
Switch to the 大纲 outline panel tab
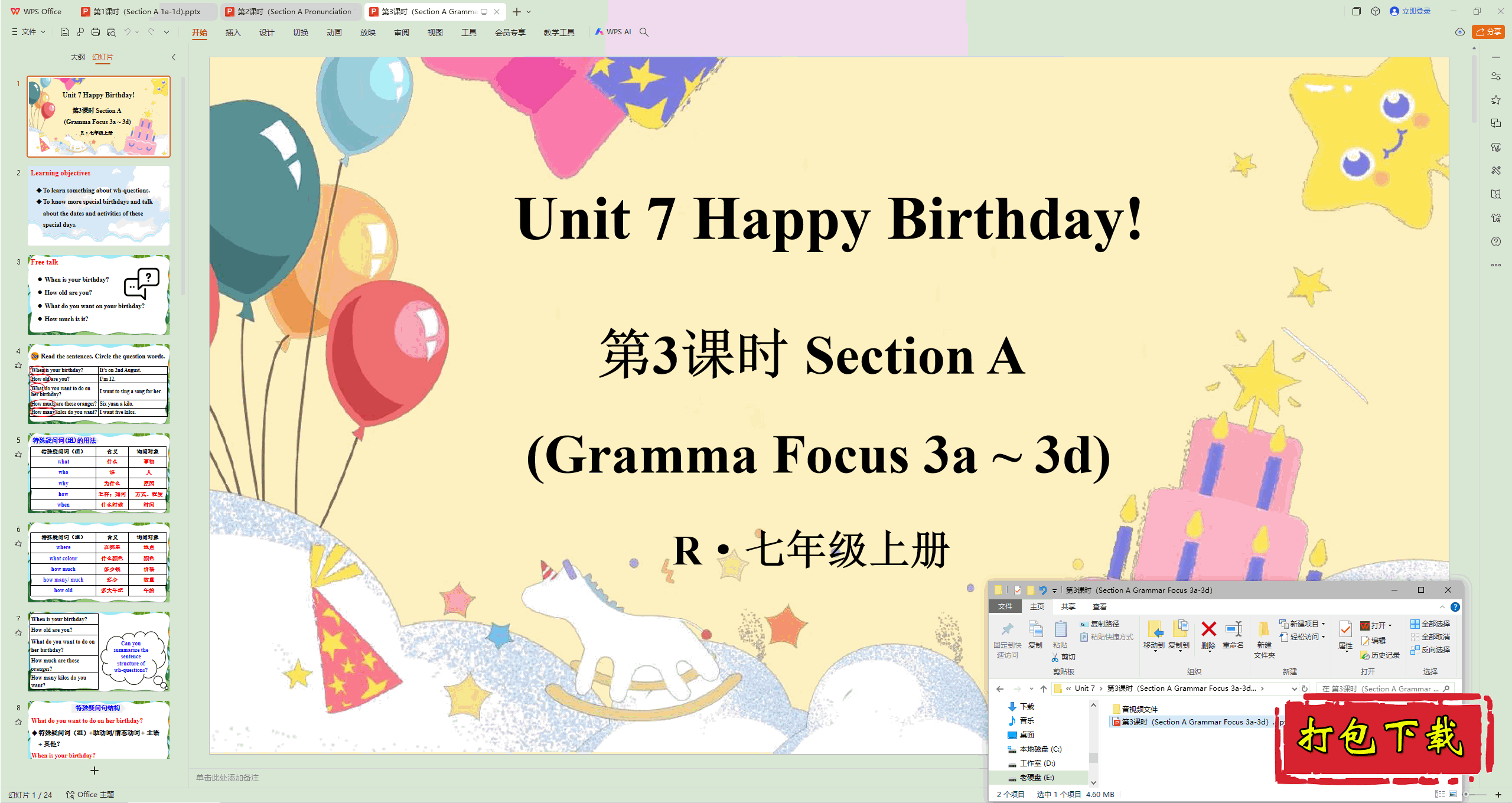click(78, 57)
